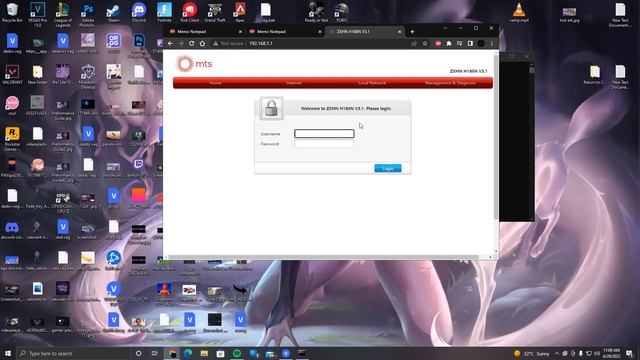Open Management & Diagnosis menu
The height and width of the screenshot is (360, 640).
(x=450, y=83)
